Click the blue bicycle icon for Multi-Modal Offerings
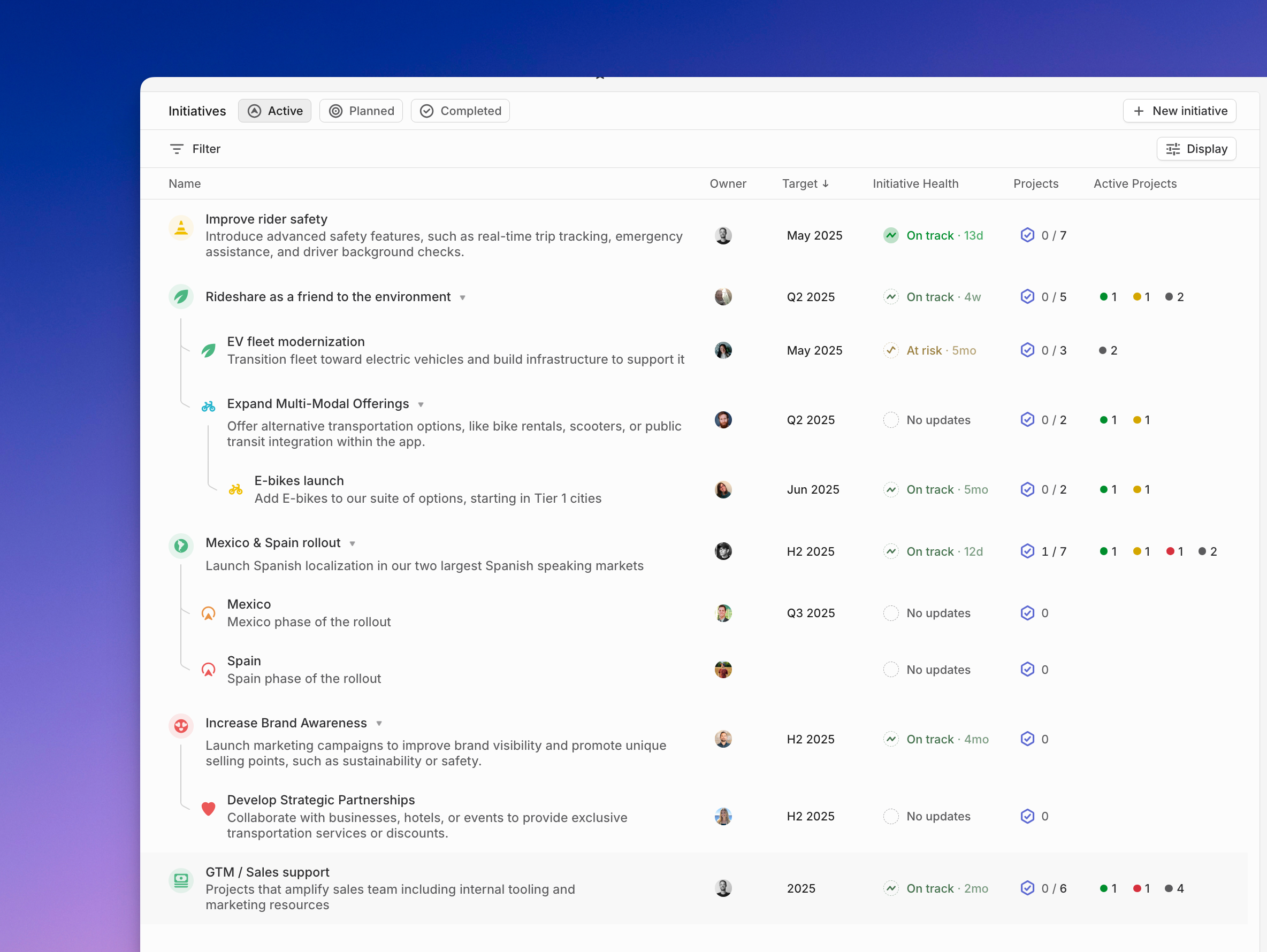 209,406
